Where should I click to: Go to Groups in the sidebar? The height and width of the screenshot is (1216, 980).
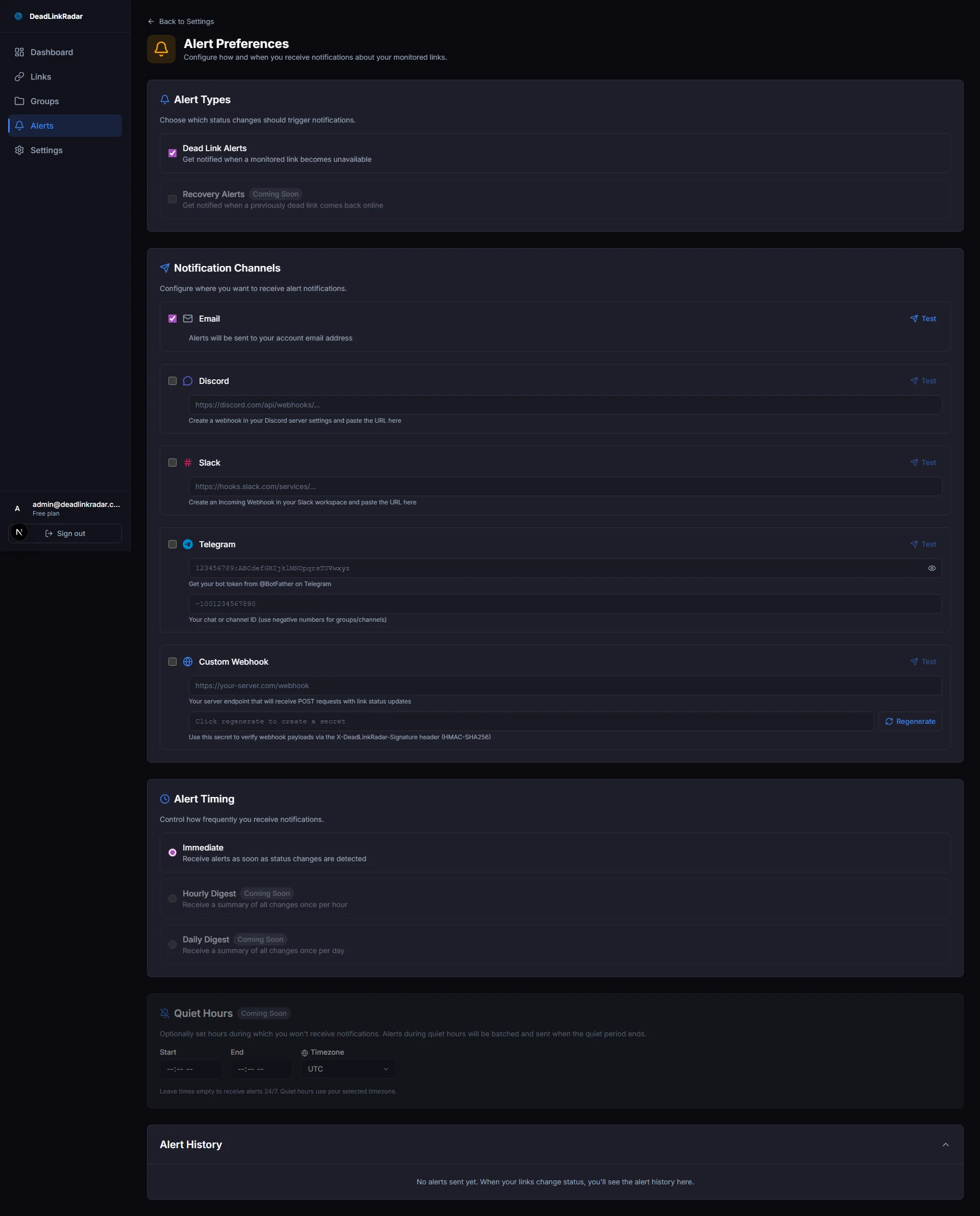point(44,101)
